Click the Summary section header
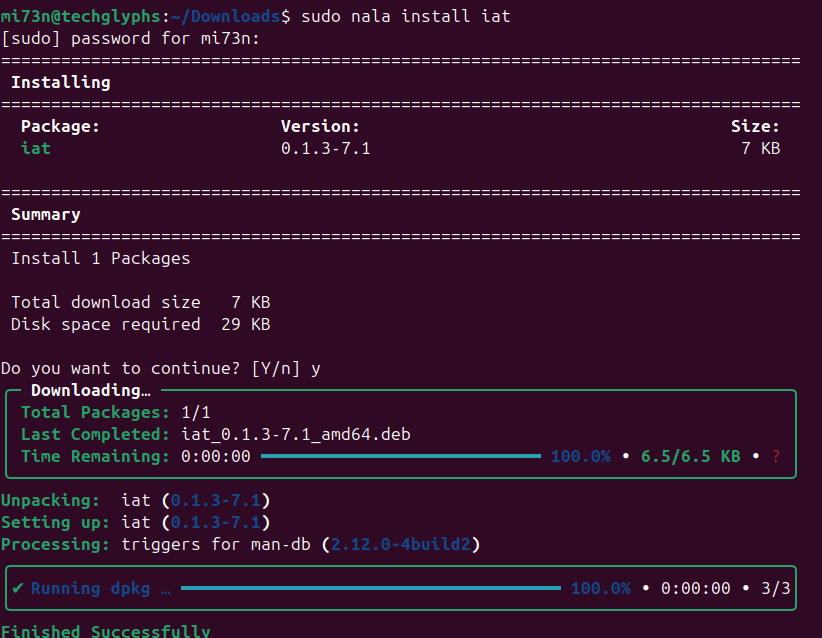The width and height of the screenshot is (822, 638). pyautogui.click(x=46, y=214)
